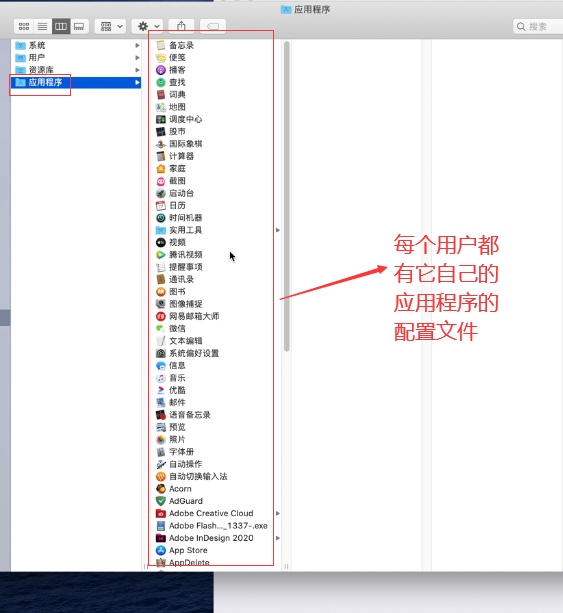563x613 pixels.
Task: Open the gear action menu dropdown
Action: tap(147, 26)
